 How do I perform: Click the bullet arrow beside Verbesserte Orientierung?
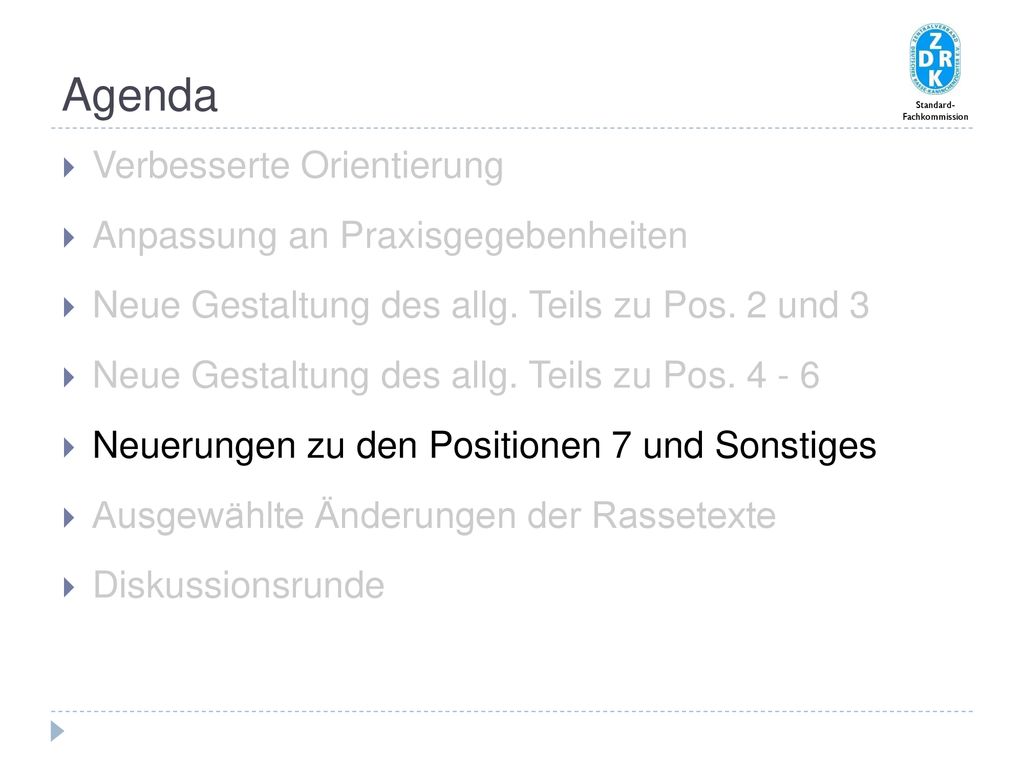point(69,168)
